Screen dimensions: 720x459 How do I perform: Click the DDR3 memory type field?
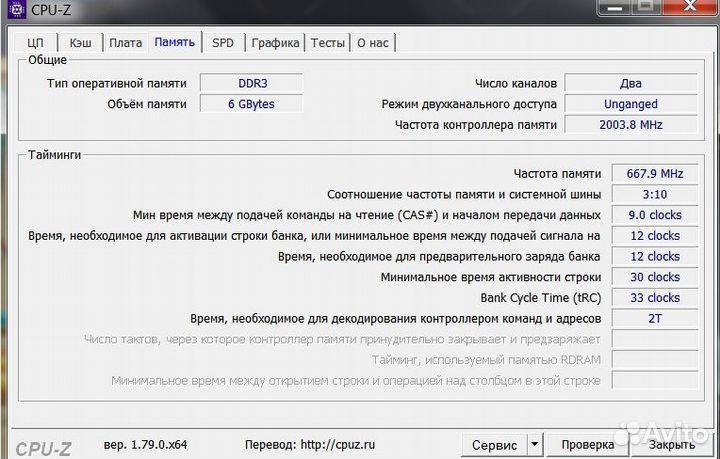252,84
